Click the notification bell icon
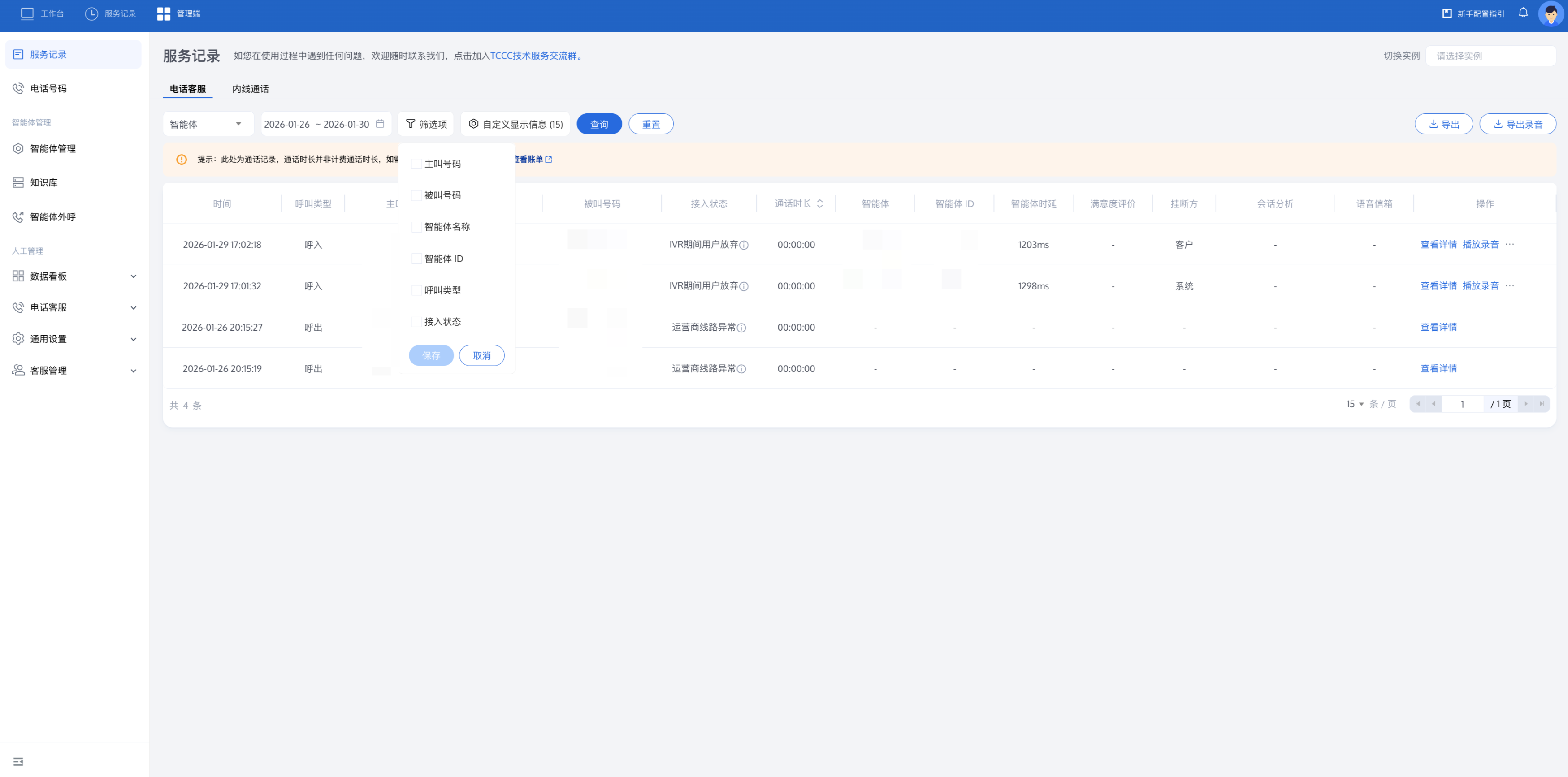The image size is (1568, 777). coord(1522,13)
